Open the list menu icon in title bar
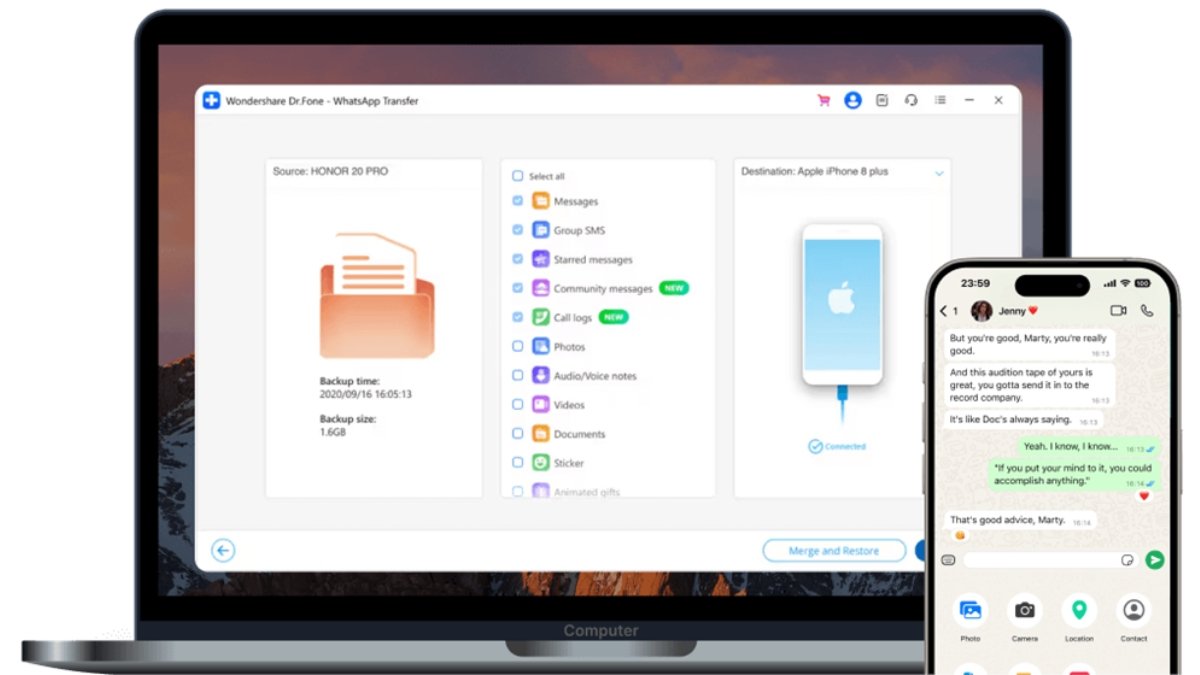1200x675 pixels. (x=940, y=101)
